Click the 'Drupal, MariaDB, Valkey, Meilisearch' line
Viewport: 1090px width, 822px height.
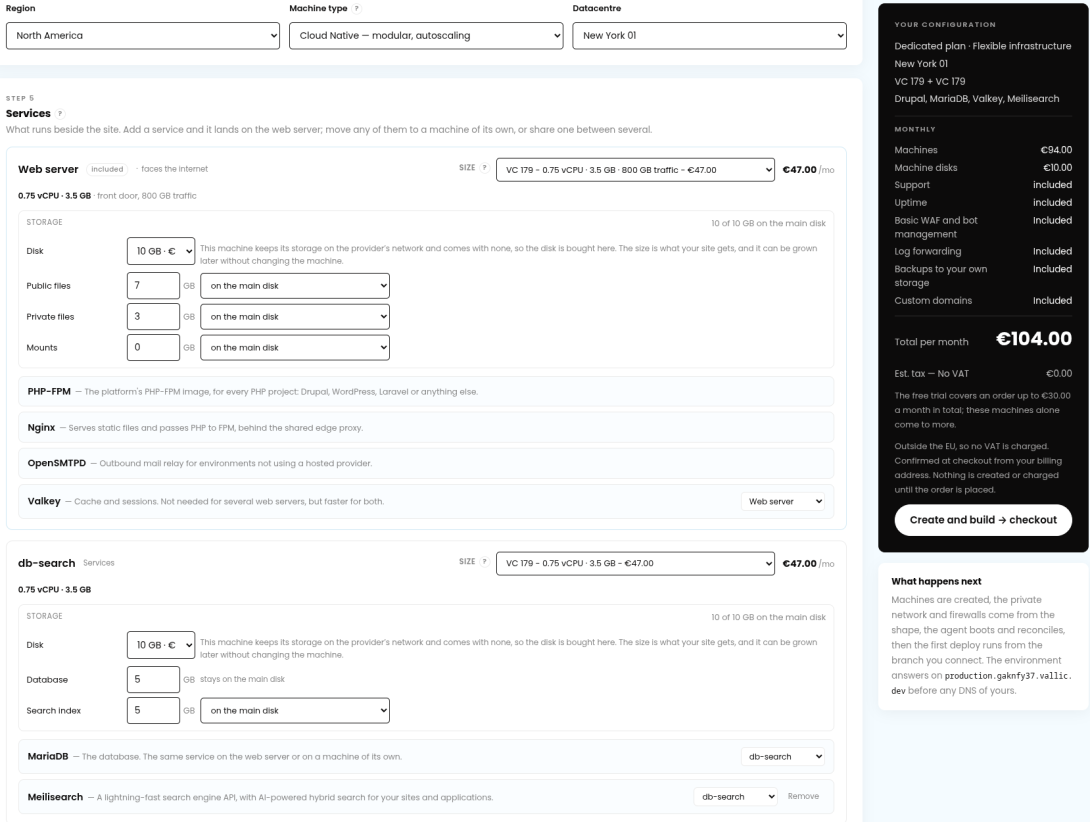pyautogui.click(x=977, y=99)
